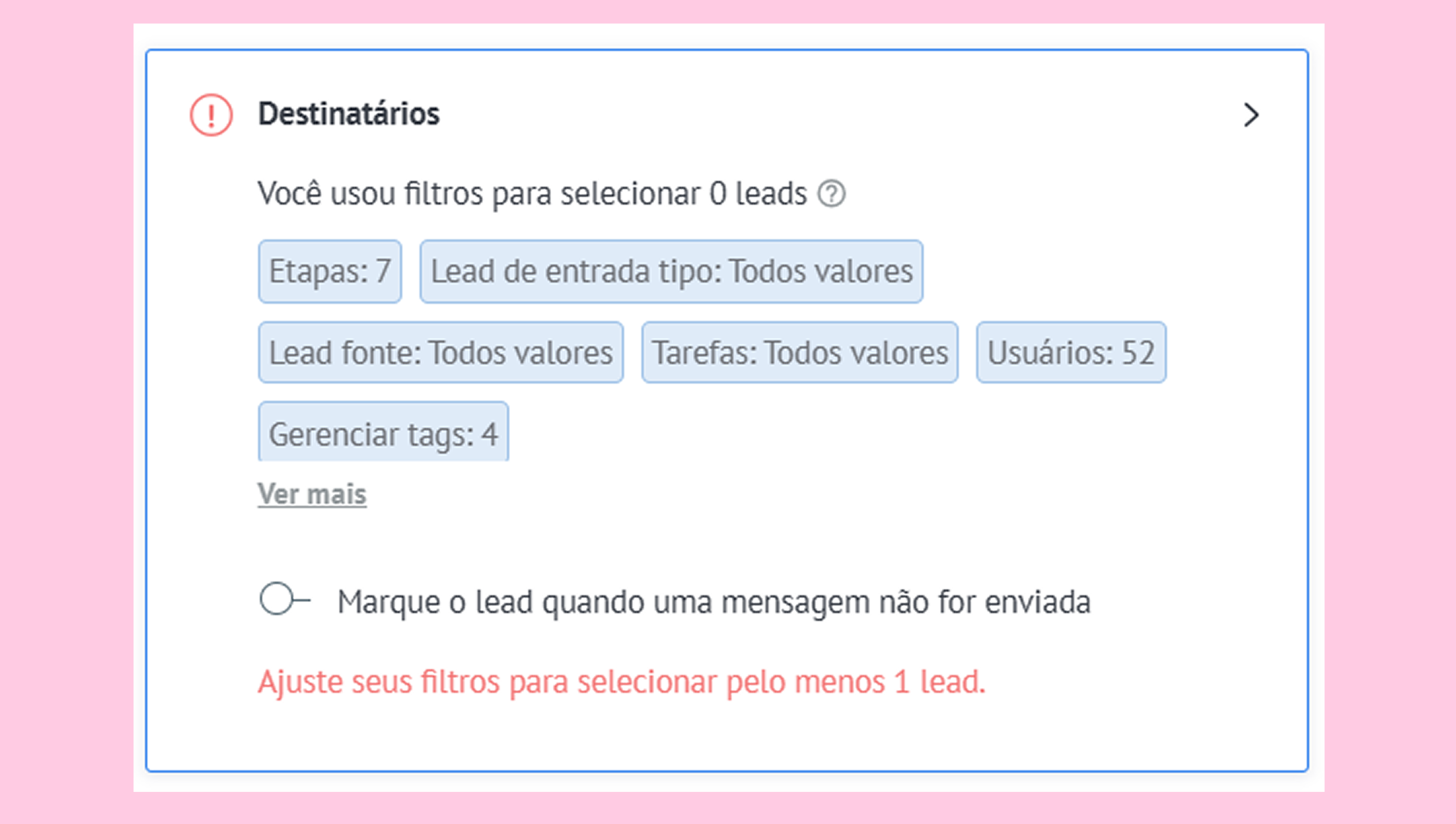Screen dimensions: 1456x824
Task: Toggle the unsent-message lead marking switch
Action: coord(285,599)
